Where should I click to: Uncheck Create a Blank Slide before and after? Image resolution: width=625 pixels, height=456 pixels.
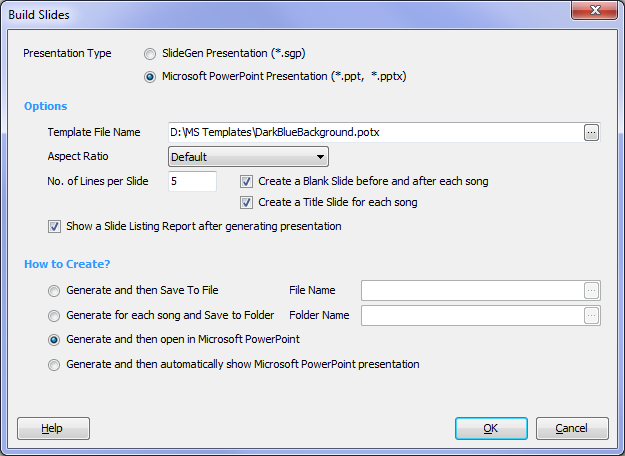coord(246,182)
